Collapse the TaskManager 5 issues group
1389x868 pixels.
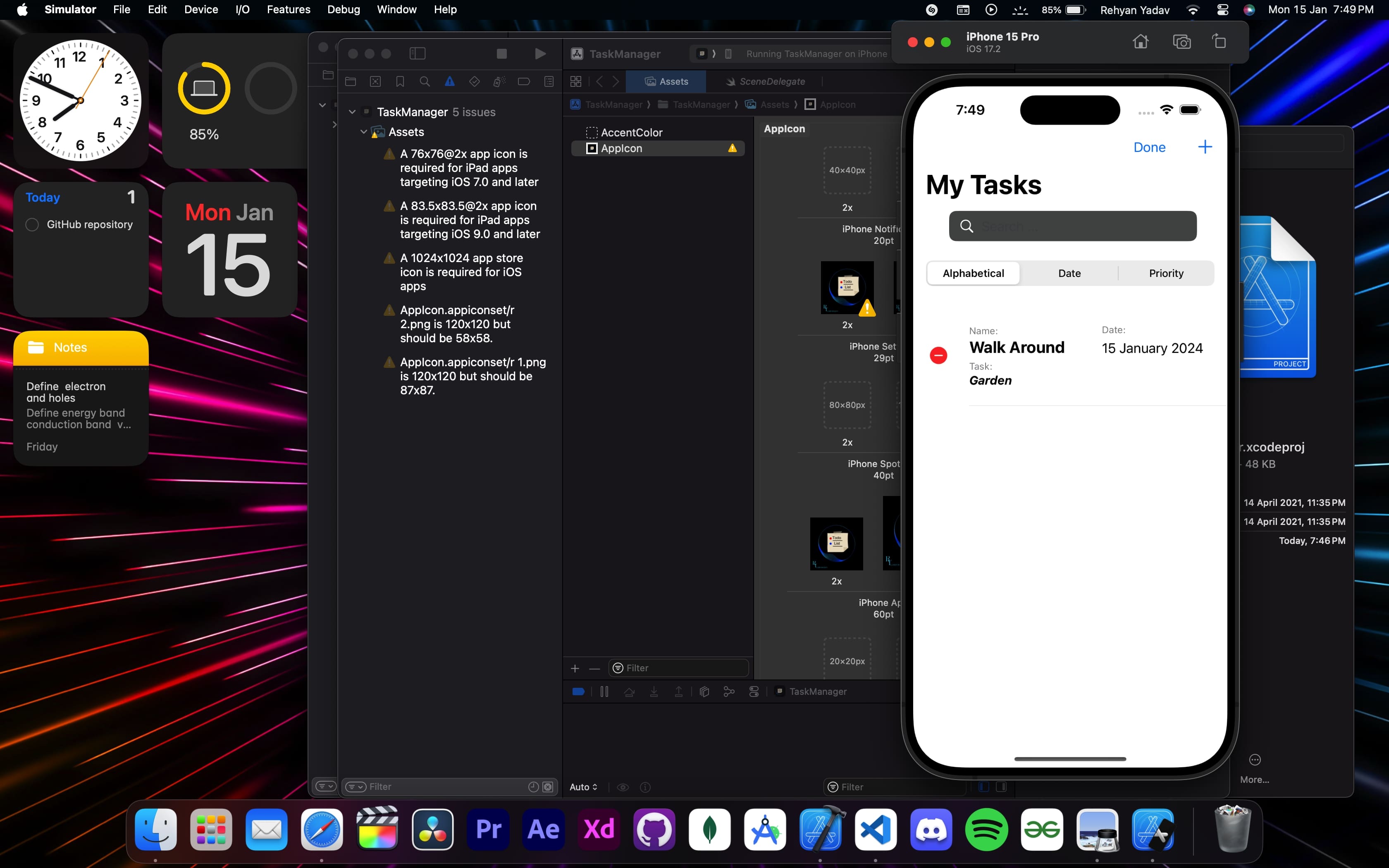tap(352, 112)
